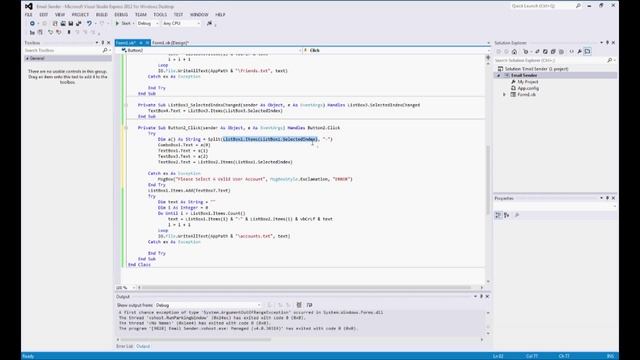Click the Output Clear All icon
This screenshot has width=640, height=360.
pos(299,305)
